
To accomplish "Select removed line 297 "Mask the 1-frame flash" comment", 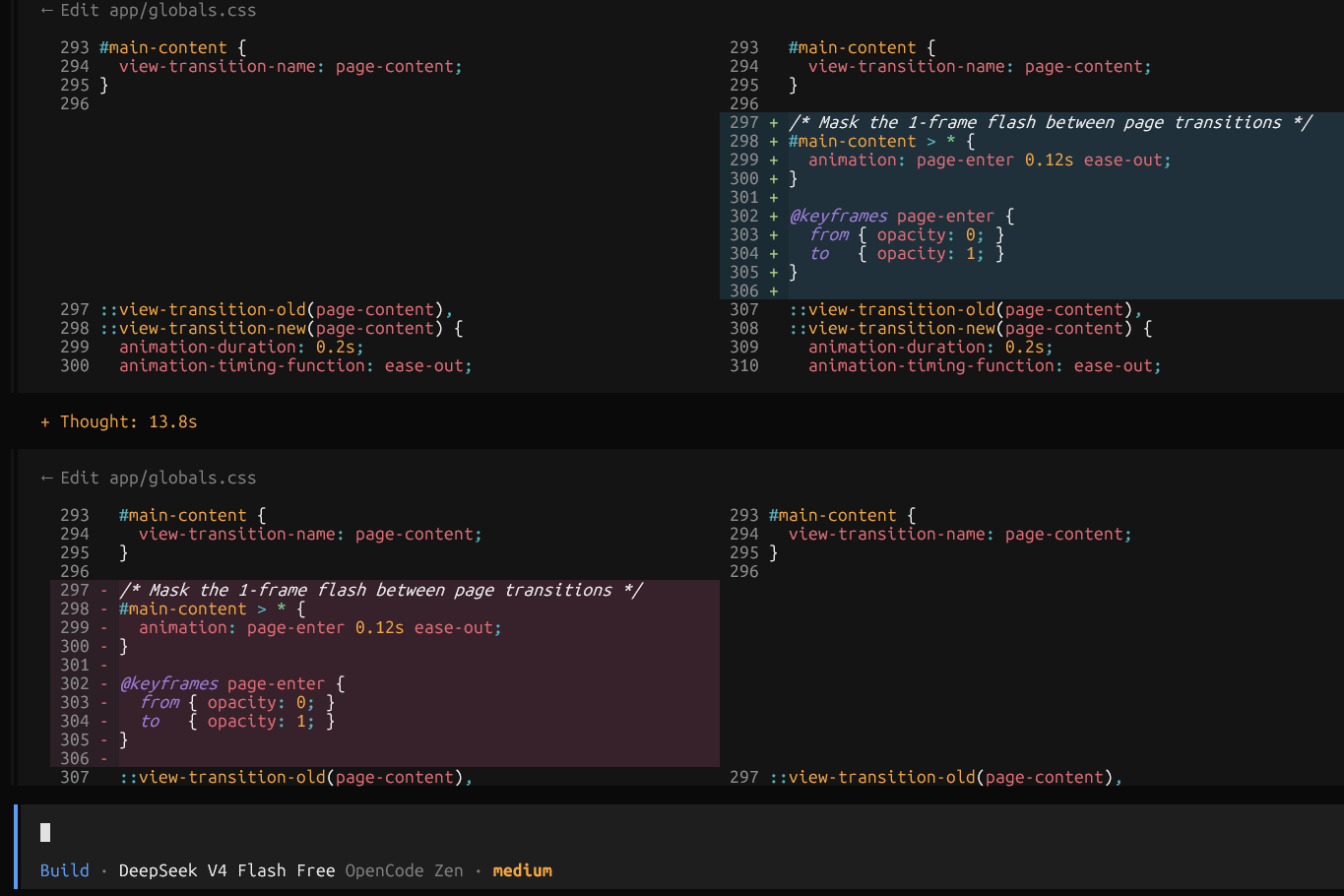I will pyautogui.click(x=381, y=590).
